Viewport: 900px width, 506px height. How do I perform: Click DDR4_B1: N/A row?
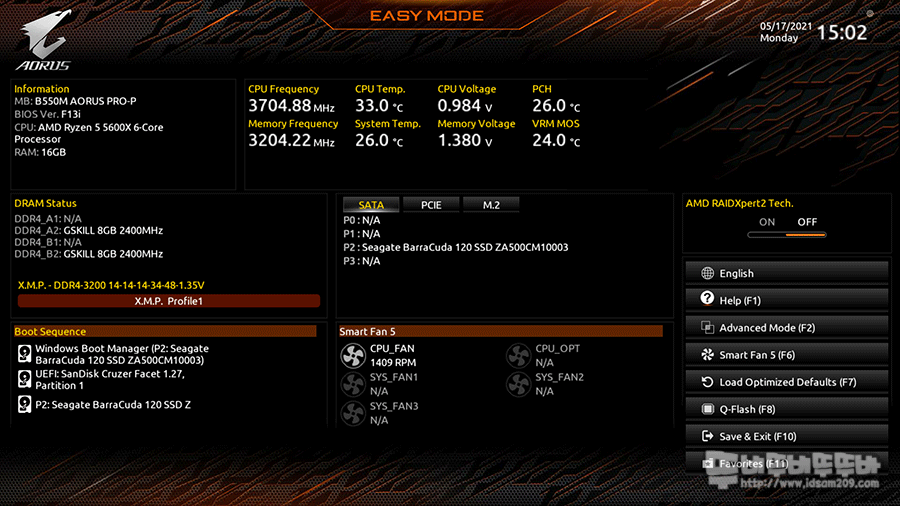click(48, 242)
